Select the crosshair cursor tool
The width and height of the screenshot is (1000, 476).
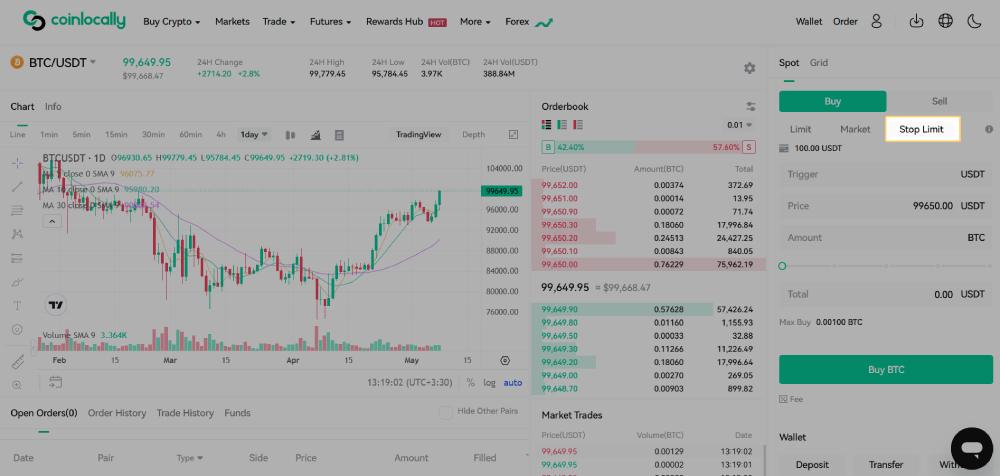[17, 163]
